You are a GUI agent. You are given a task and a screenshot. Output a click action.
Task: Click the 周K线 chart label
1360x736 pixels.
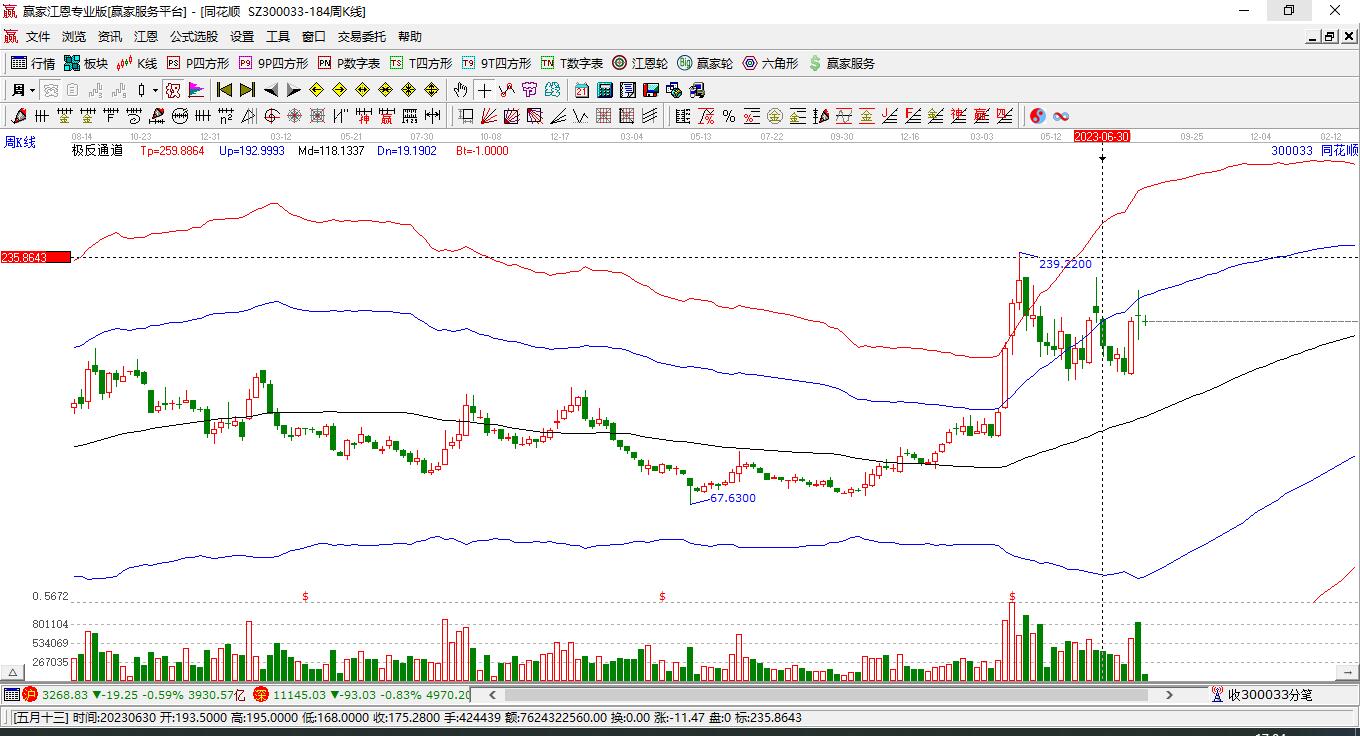[20, 142]
